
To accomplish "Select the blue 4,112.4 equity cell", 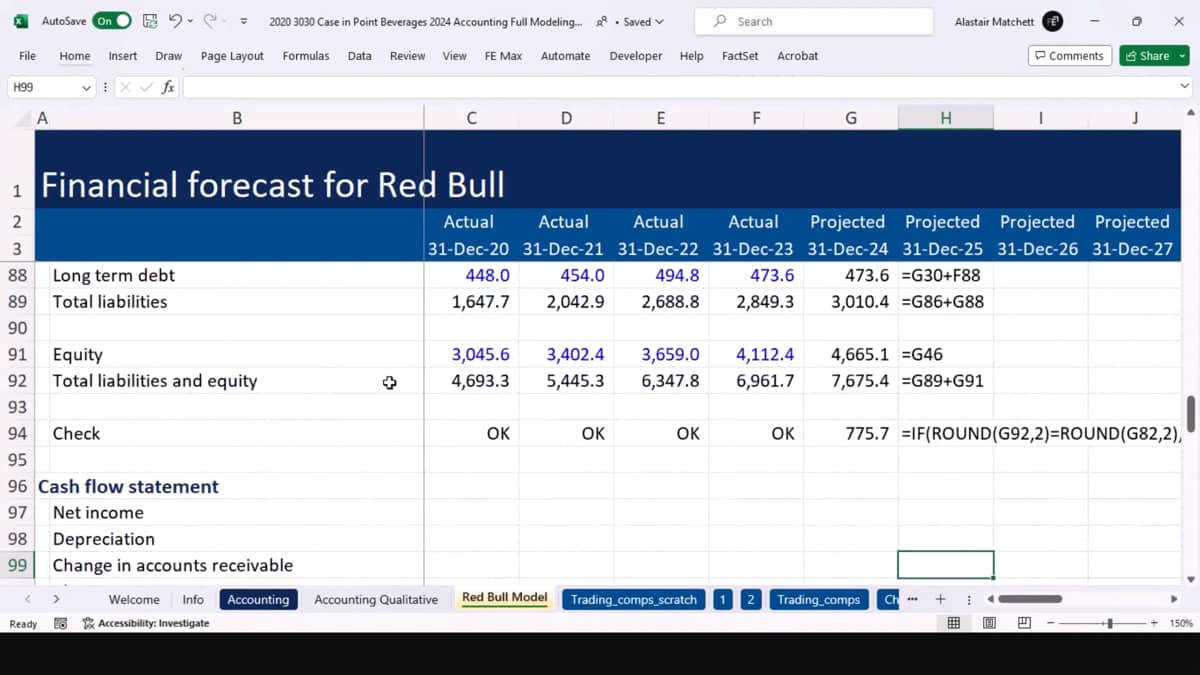I will pos(756,354).
